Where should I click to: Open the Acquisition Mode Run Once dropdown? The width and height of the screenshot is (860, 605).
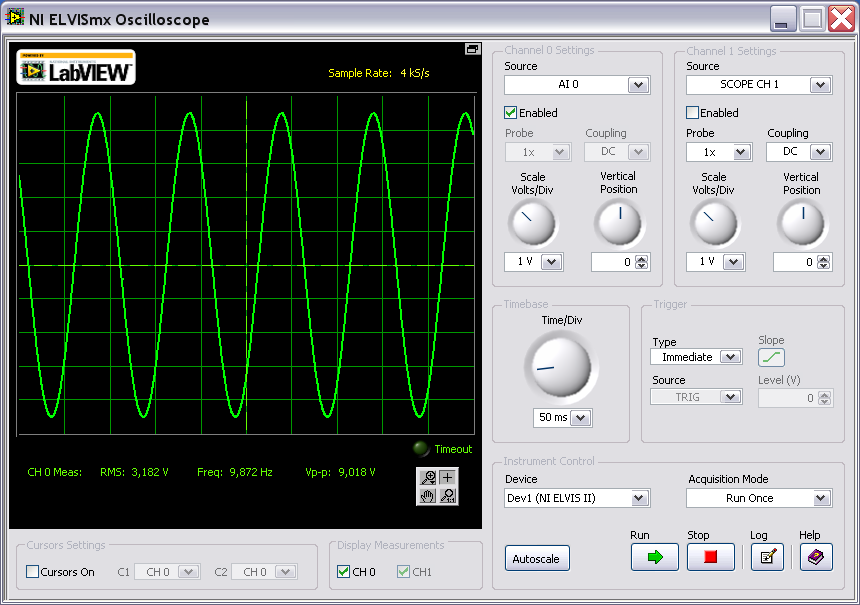(x=759, y=498)
